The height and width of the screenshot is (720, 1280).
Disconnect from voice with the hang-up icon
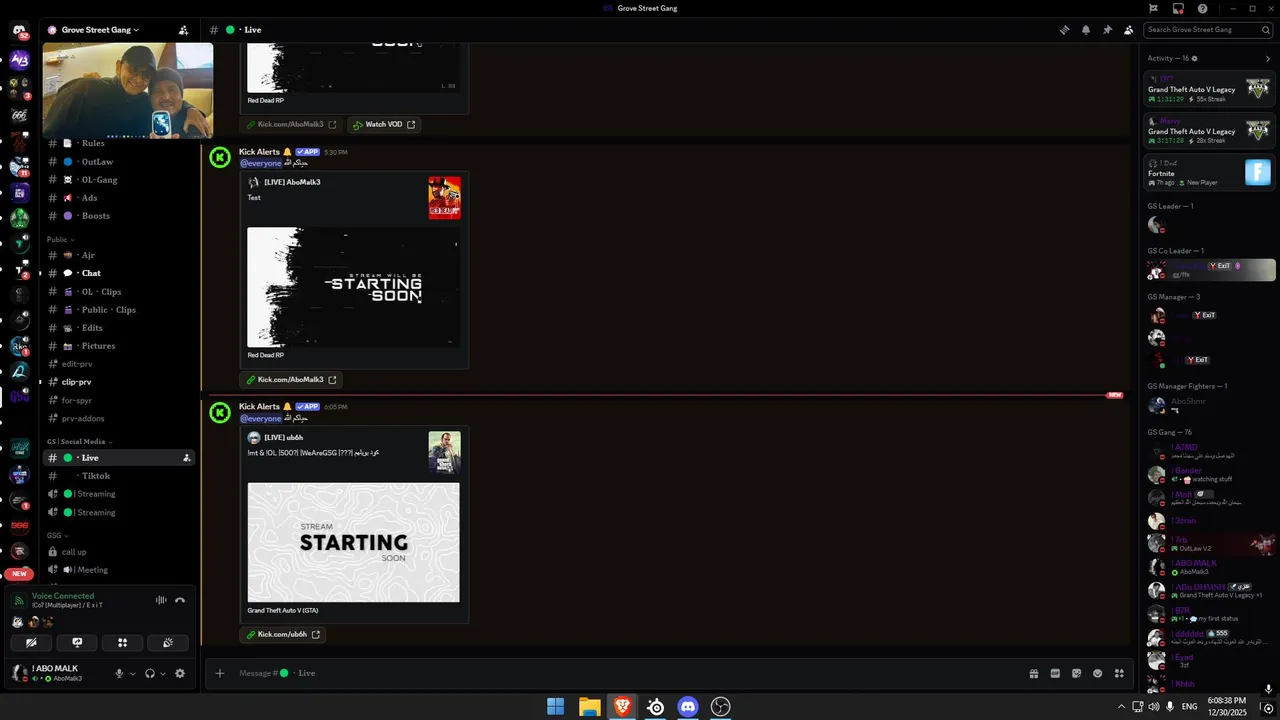(180, 600)
